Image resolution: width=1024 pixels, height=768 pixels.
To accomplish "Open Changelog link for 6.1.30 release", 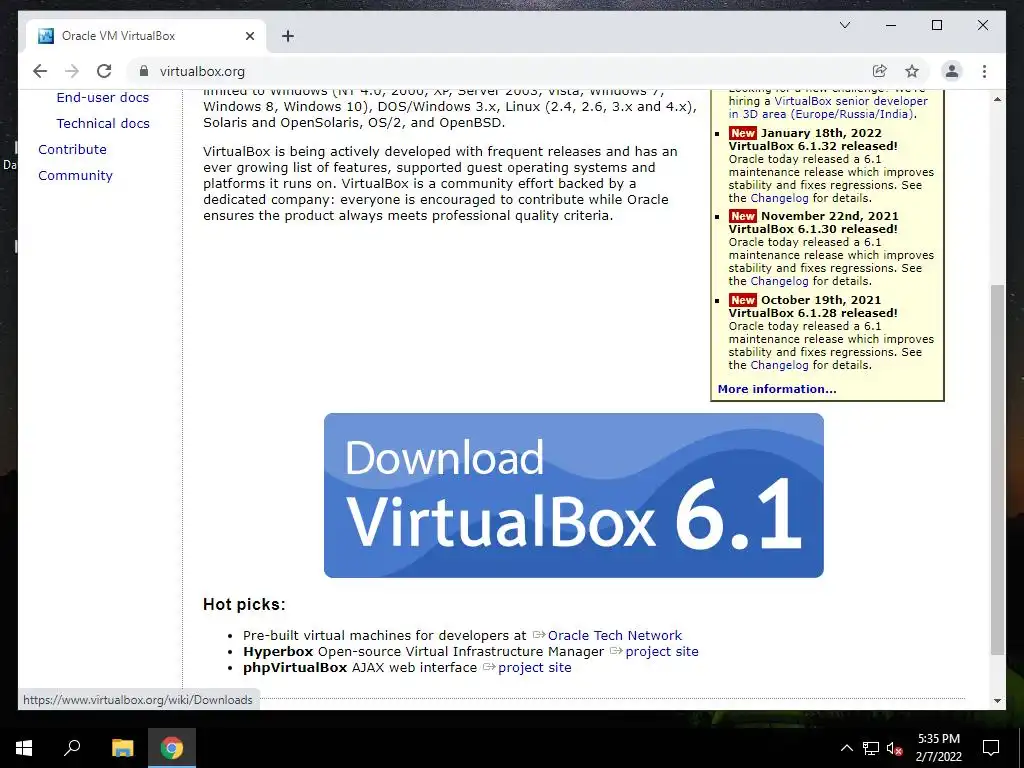I will (779, 281).
